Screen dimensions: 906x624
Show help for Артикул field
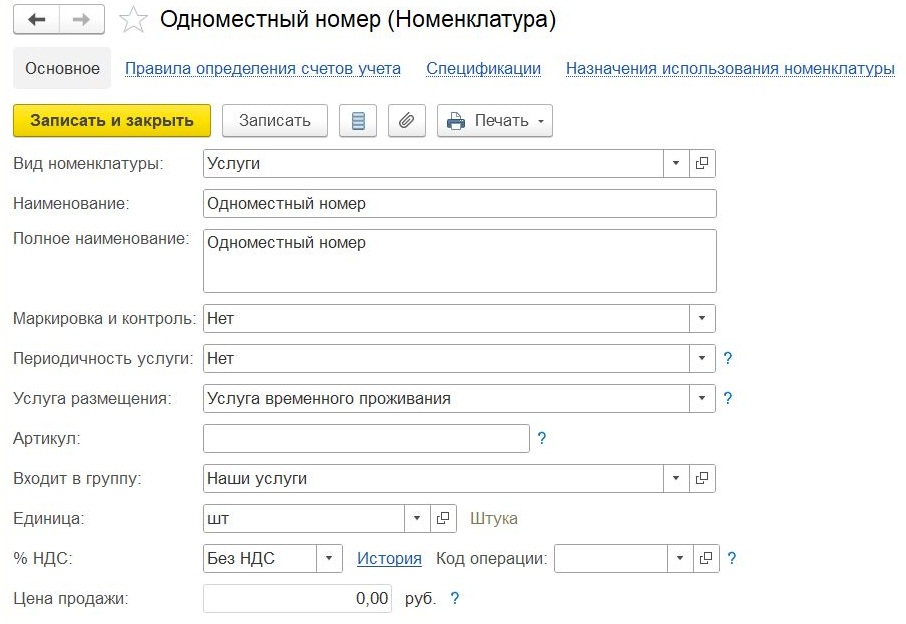point(542,438)
